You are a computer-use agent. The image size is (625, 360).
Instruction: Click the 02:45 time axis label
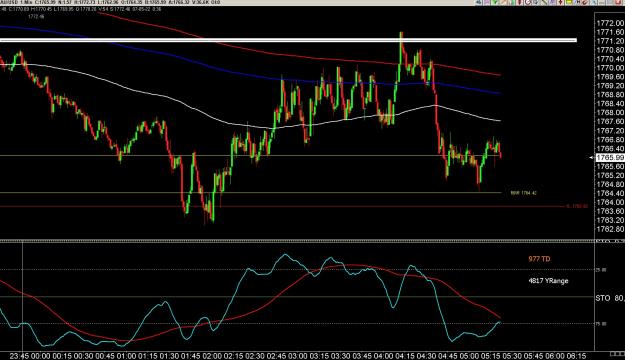[276, 356]
